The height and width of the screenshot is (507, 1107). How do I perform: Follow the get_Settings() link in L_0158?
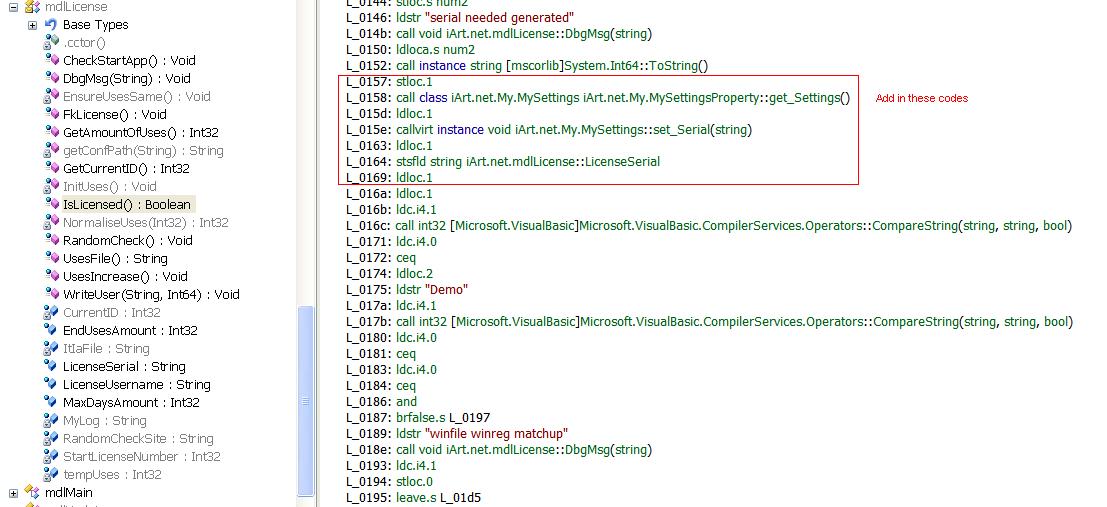point(810,97)
